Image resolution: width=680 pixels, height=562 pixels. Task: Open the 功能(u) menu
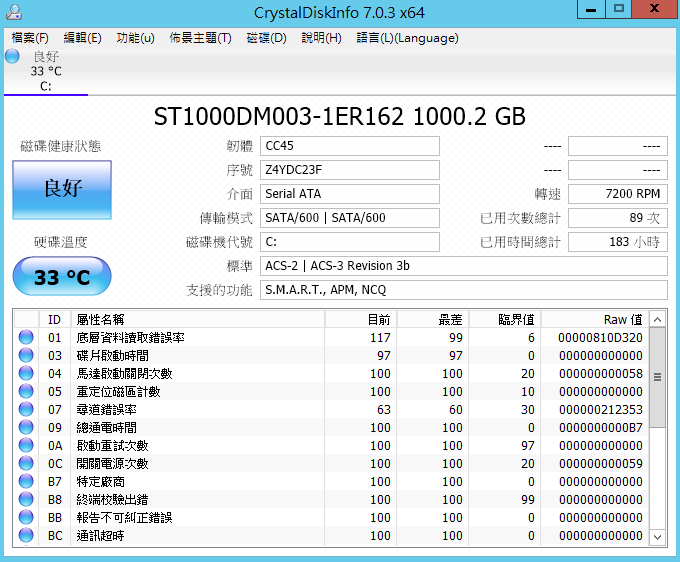pyautogui.click(x=135, y=38)
